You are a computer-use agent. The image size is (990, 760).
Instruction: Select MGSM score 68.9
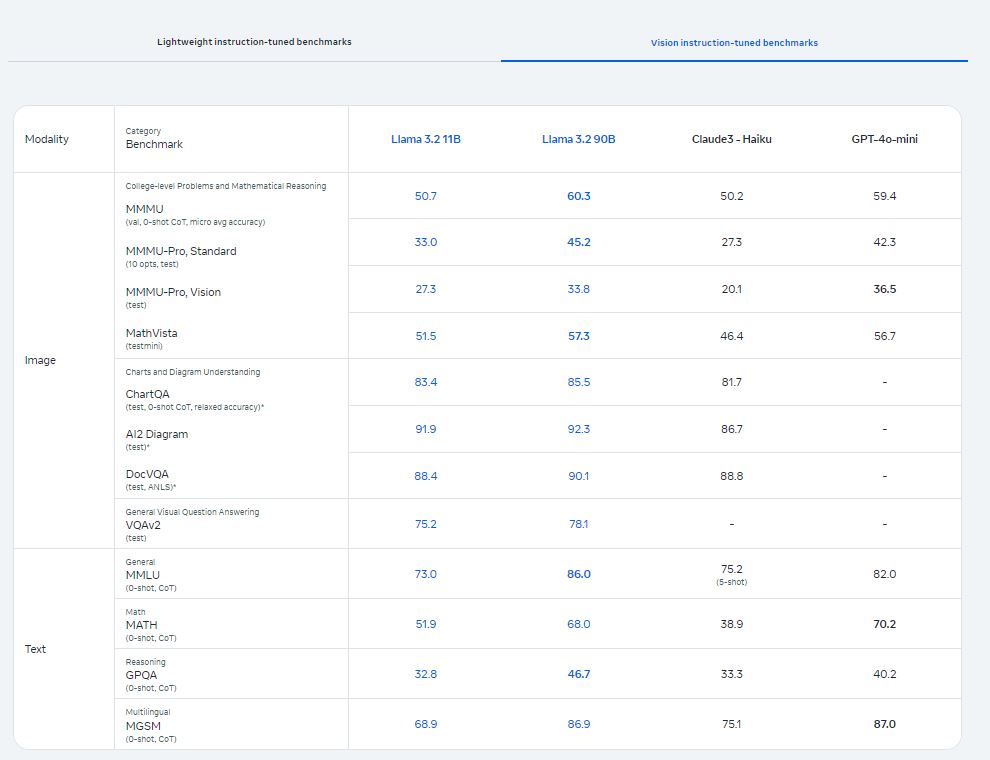[426, 724]
